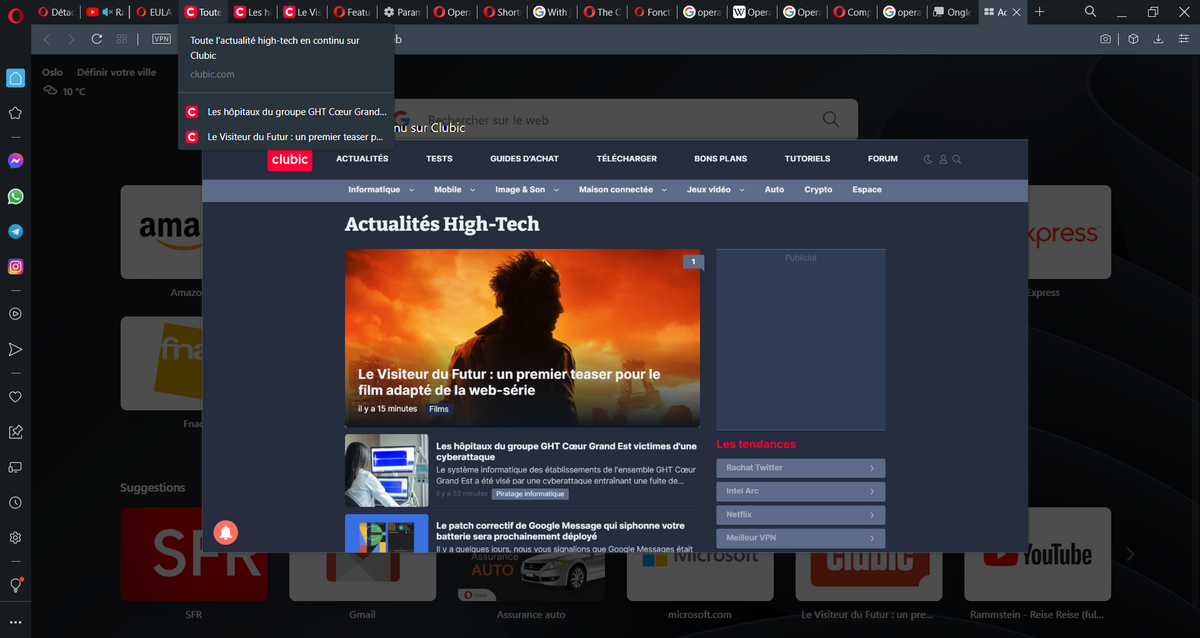Open the Clubic logo home link
The height and width of the screenshot is (638, 1200).
[x=289, y=160]
